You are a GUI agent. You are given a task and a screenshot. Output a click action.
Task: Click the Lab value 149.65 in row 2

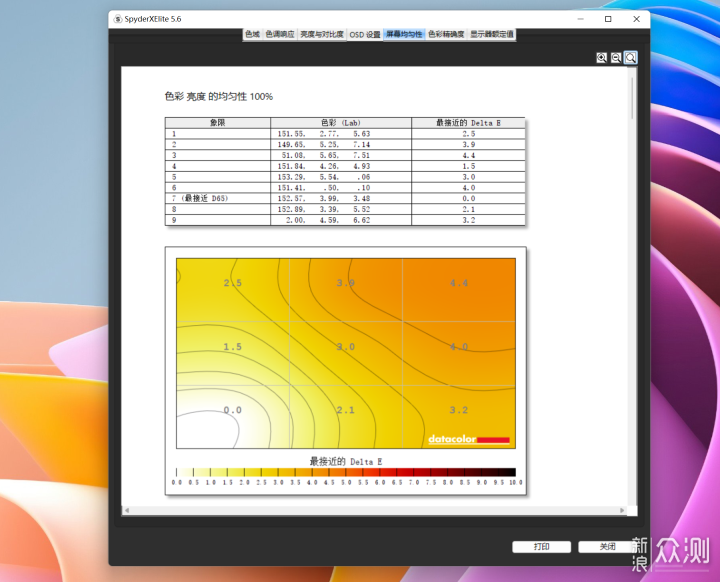coord(291,144)
